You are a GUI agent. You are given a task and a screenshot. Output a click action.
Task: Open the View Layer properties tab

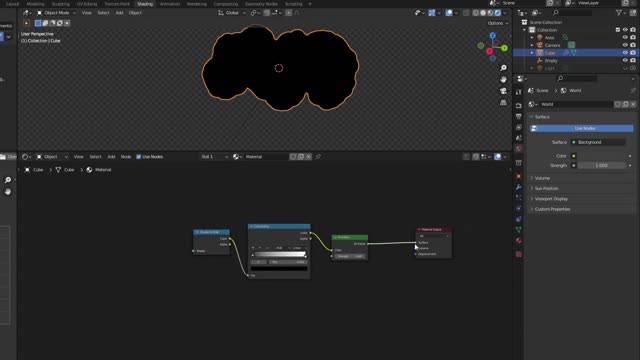(x=518, y=127)
